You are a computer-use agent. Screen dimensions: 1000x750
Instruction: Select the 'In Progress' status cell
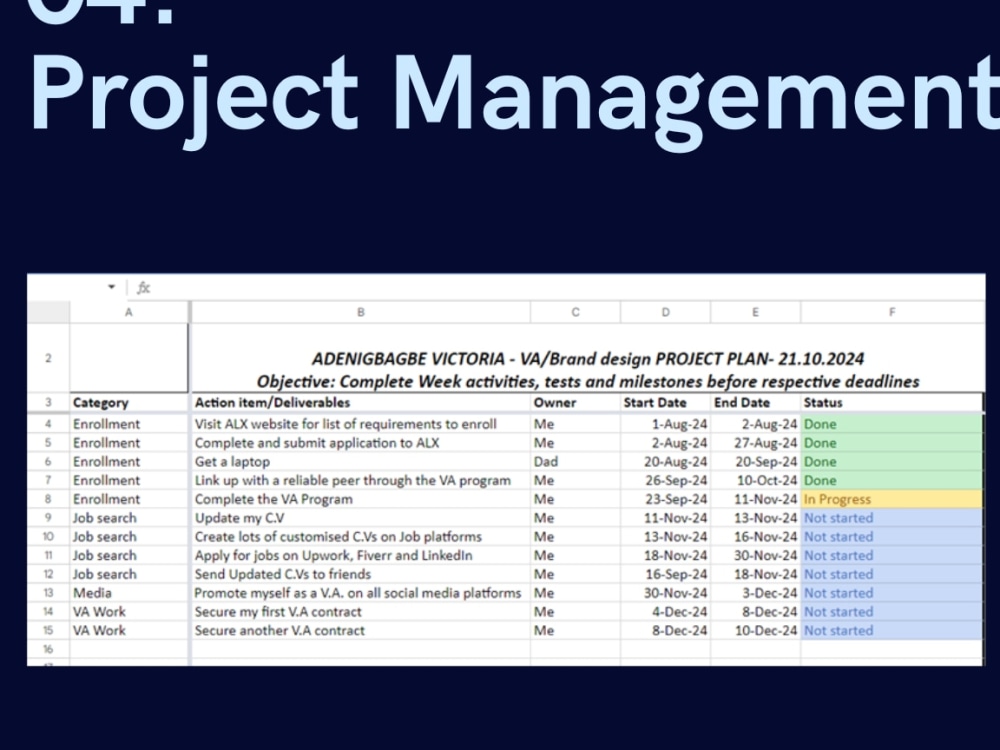click(x=892, y=499)
